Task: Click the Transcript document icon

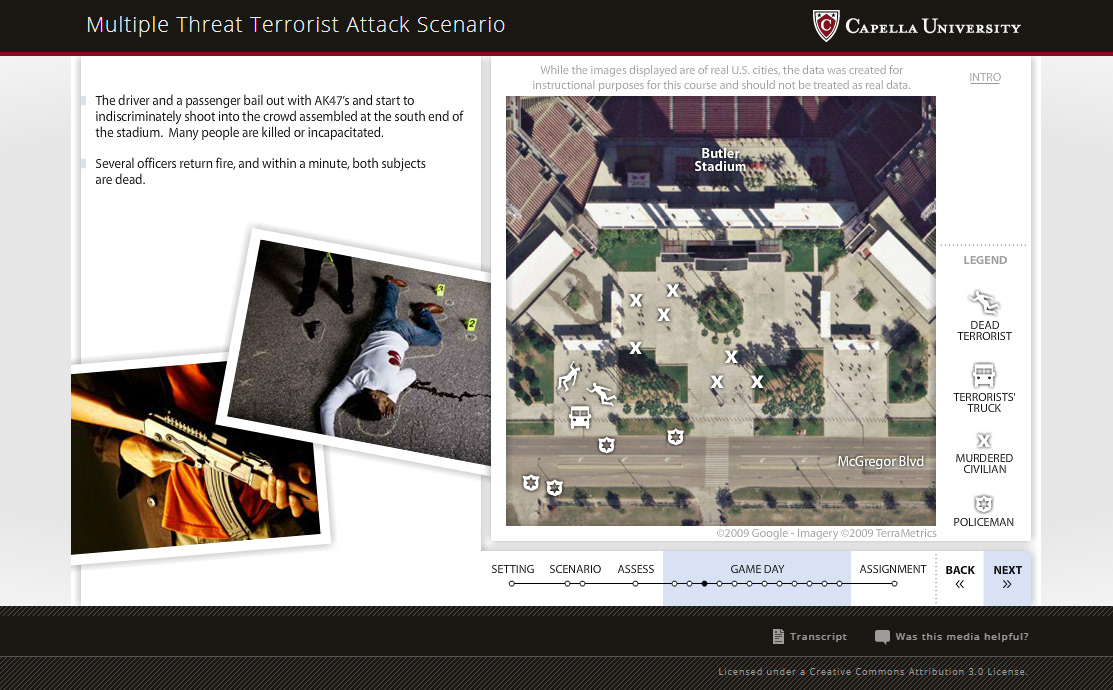Action: tap(778, 636)
